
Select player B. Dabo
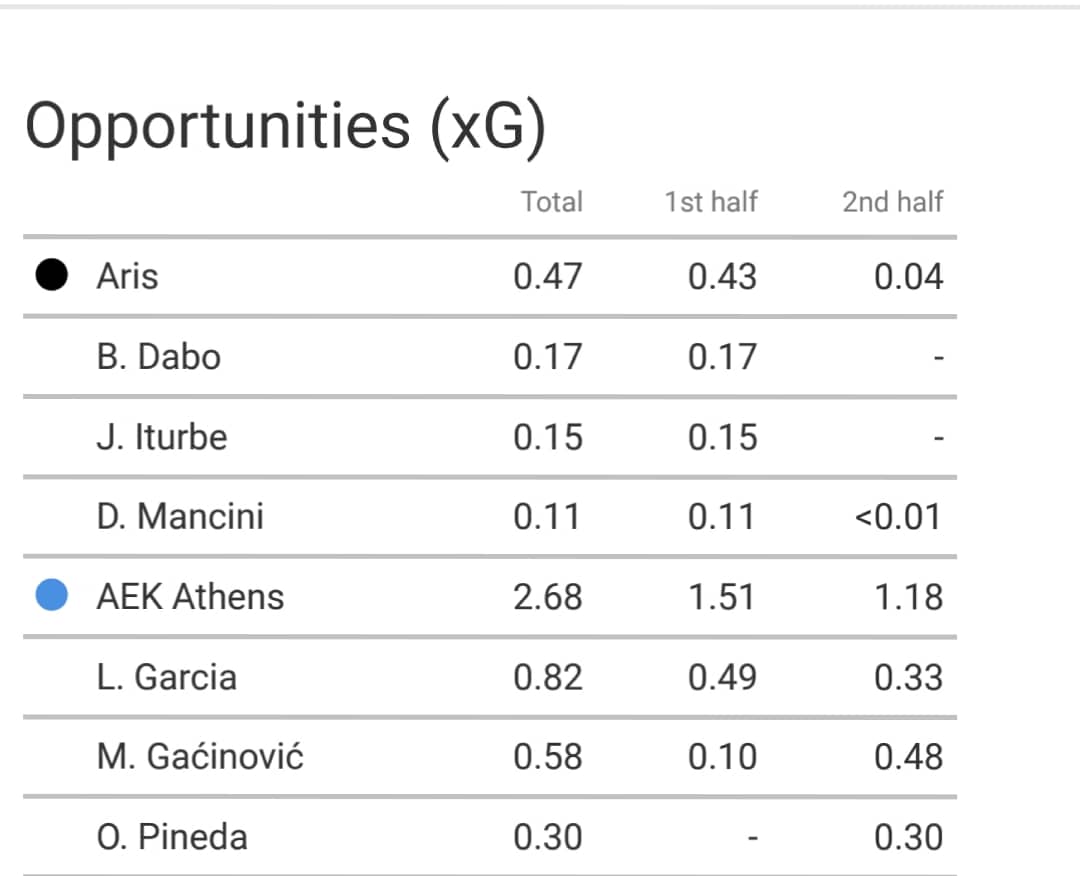pyautogui.click(x=158, y=357)
